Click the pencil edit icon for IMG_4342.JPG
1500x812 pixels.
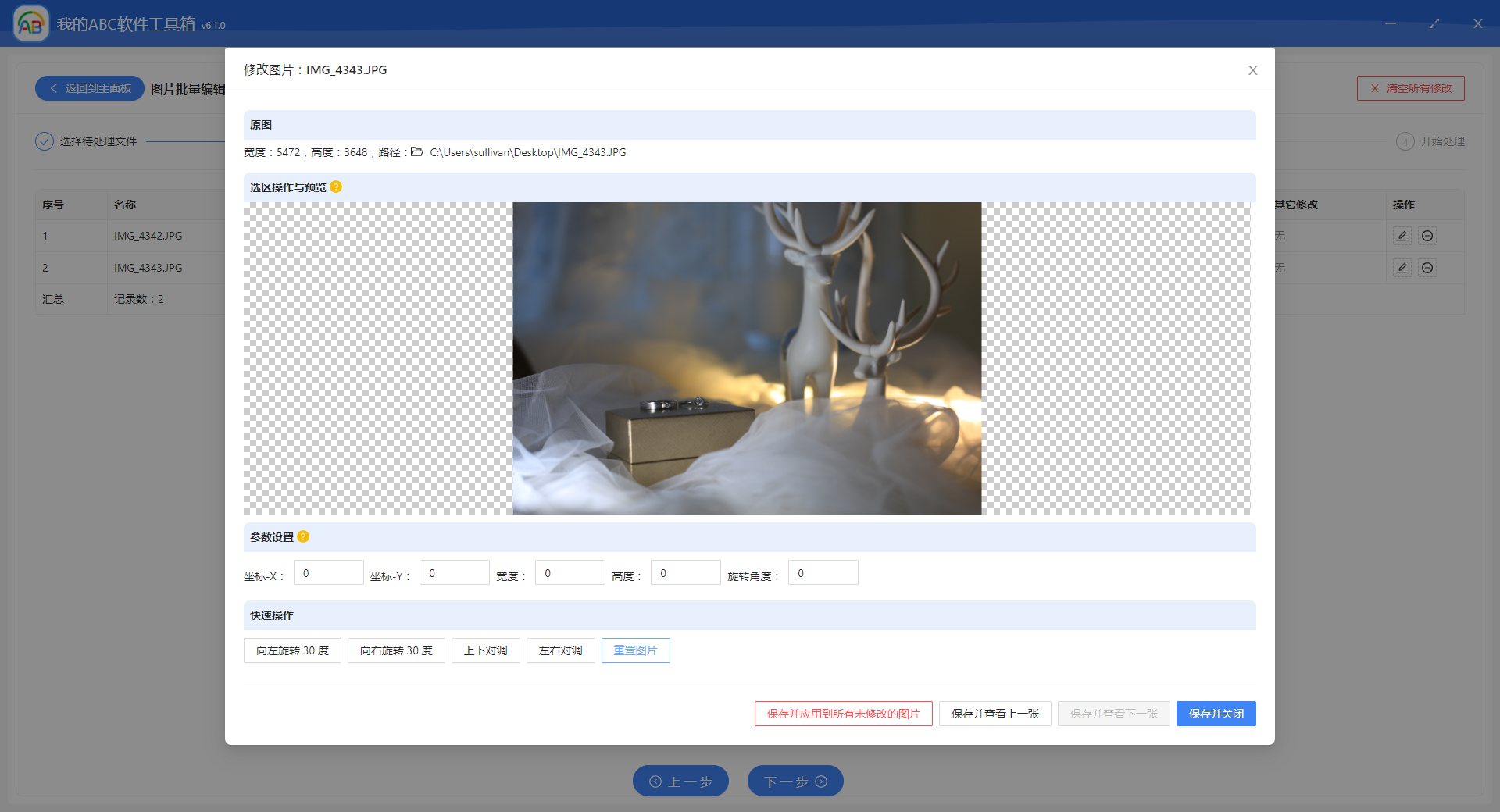pyautogui.click(x=1402, y=236)
